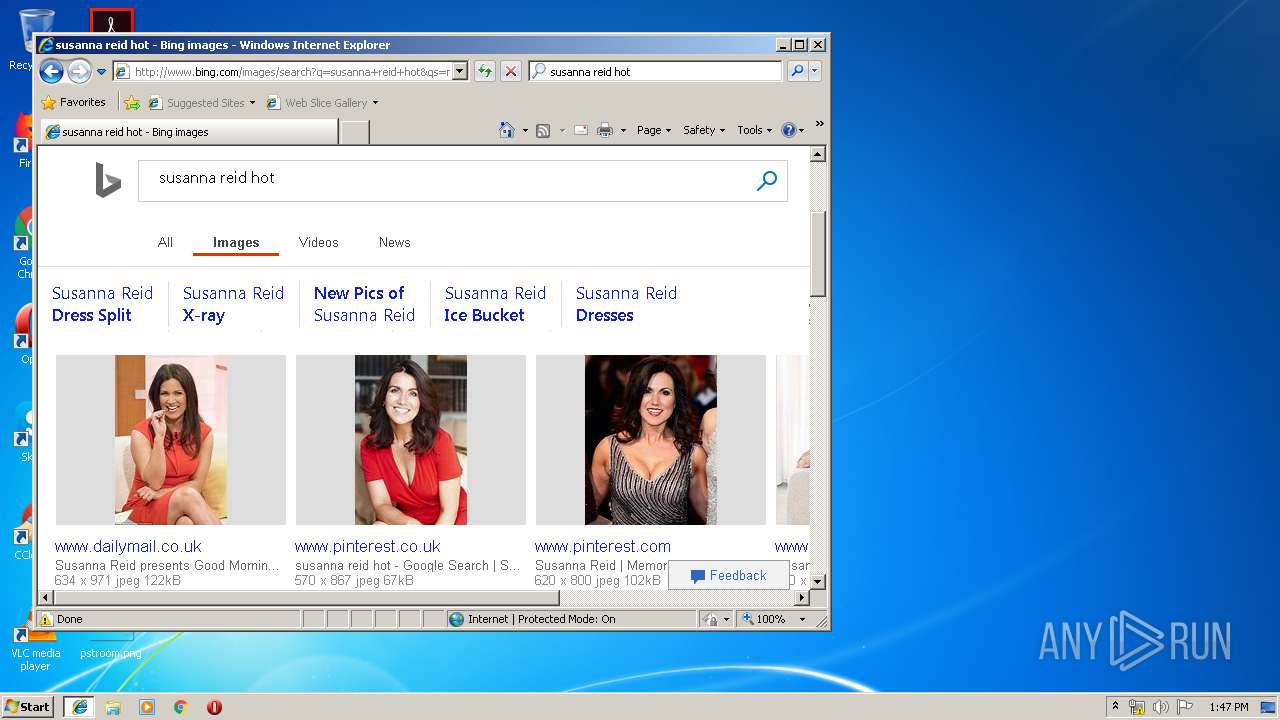Click the URL address field
The width and height of the screenshot is (1280, 720).
pyautogui.click(x=290, y=71)
